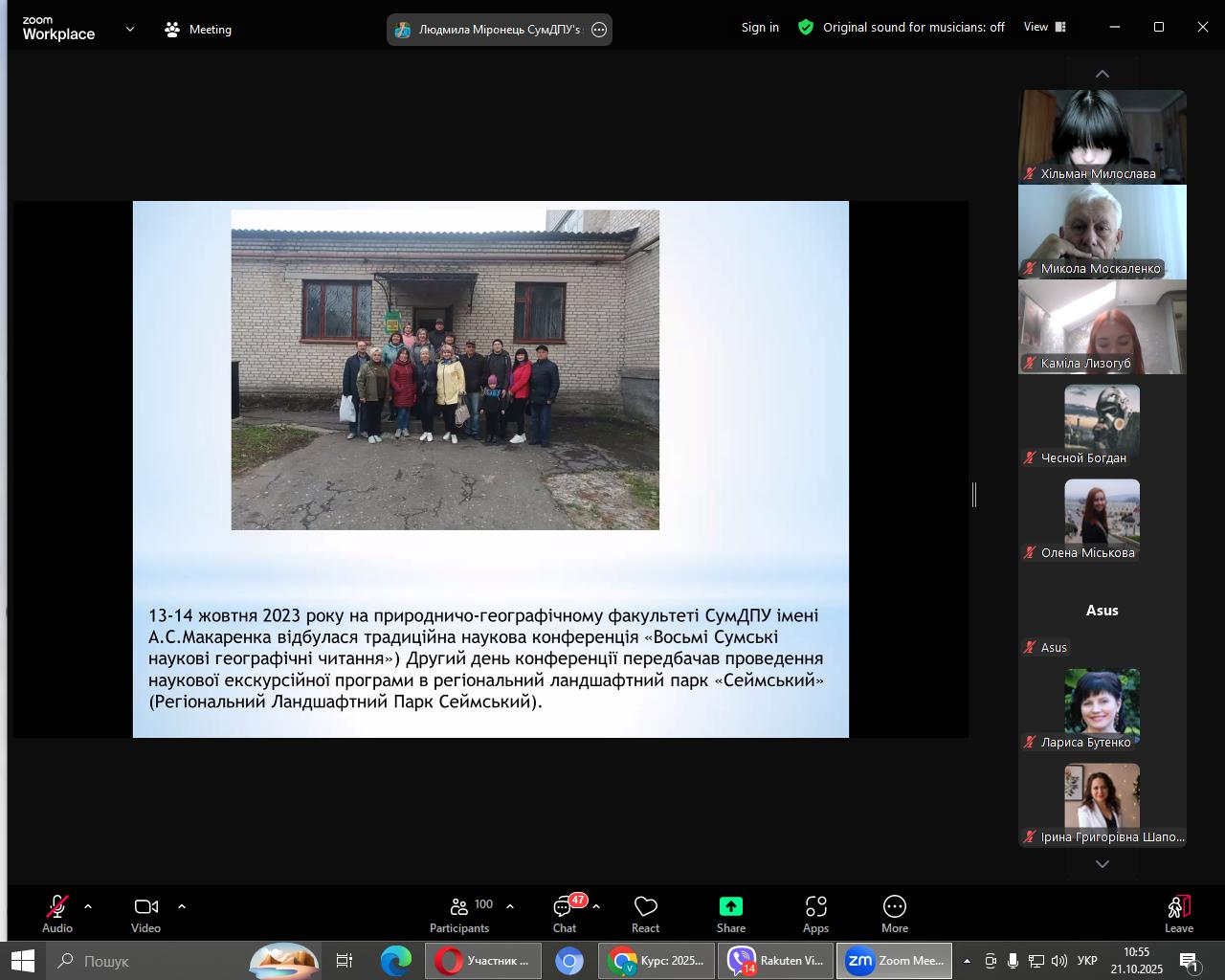Select Микола Москаленко's video thumbnail
The height and width of the screenshot is (980, 1225).
1102,231
